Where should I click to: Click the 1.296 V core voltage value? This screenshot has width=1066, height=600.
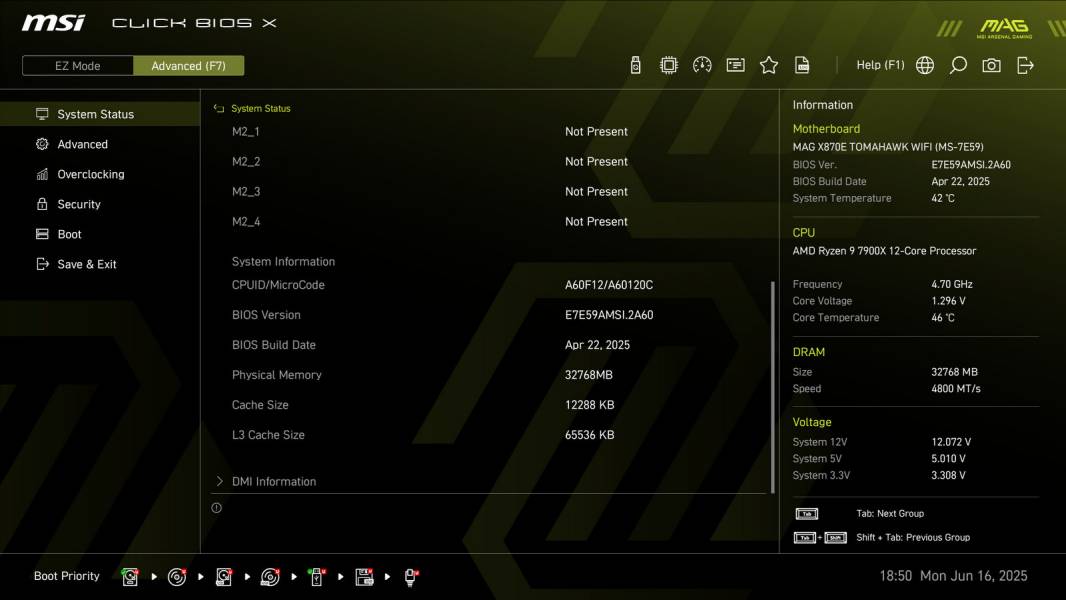coord(948,300)
